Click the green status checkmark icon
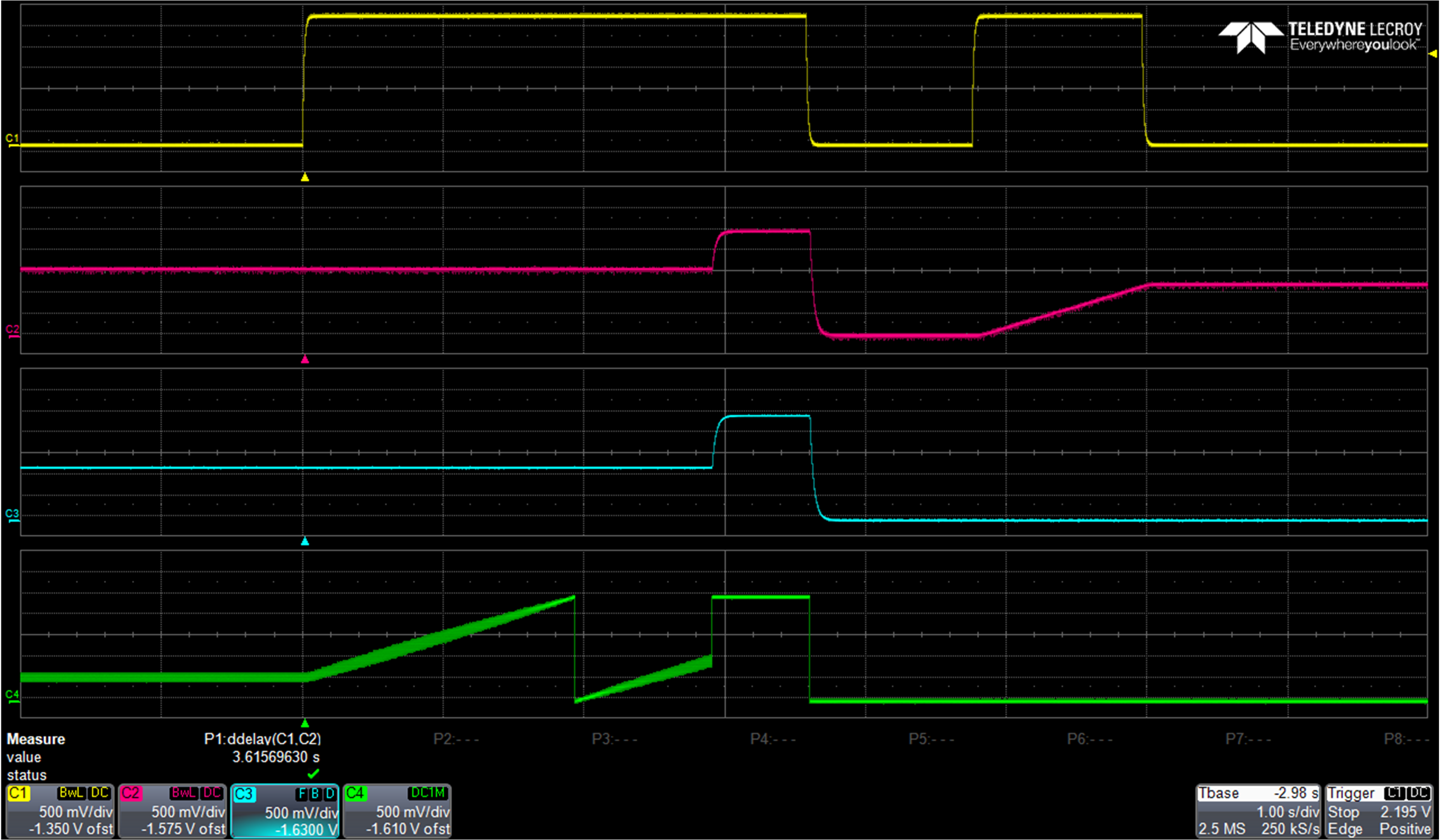Viewport: 1440px width, 840px height. (313, 774)
